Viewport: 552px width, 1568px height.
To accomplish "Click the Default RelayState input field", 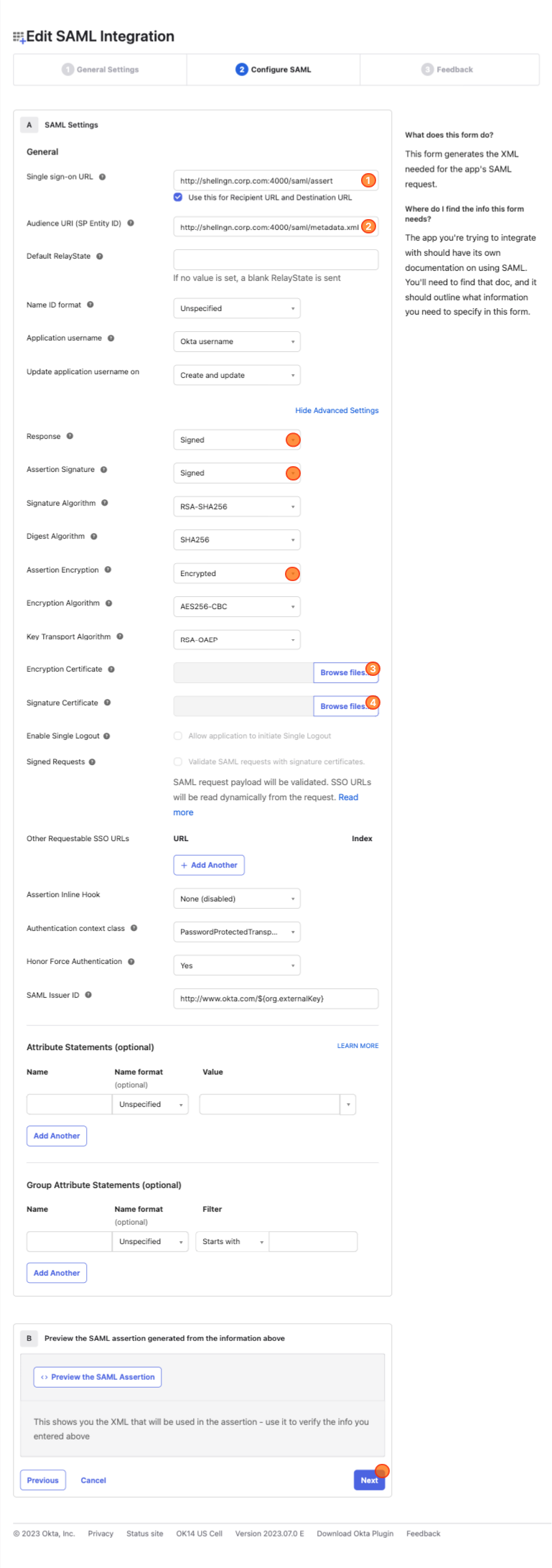I will [276, 259].
